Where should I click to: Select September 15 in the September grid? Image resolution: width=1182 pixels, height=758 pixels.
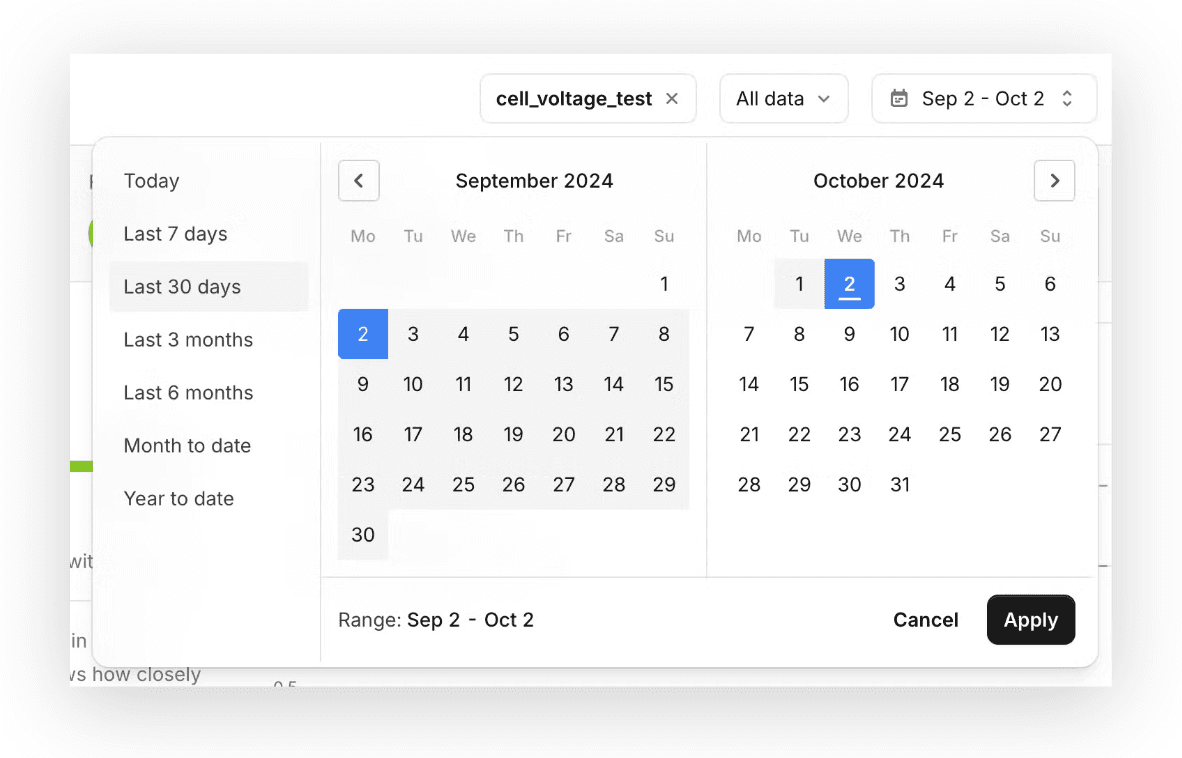tap(664, 384)
